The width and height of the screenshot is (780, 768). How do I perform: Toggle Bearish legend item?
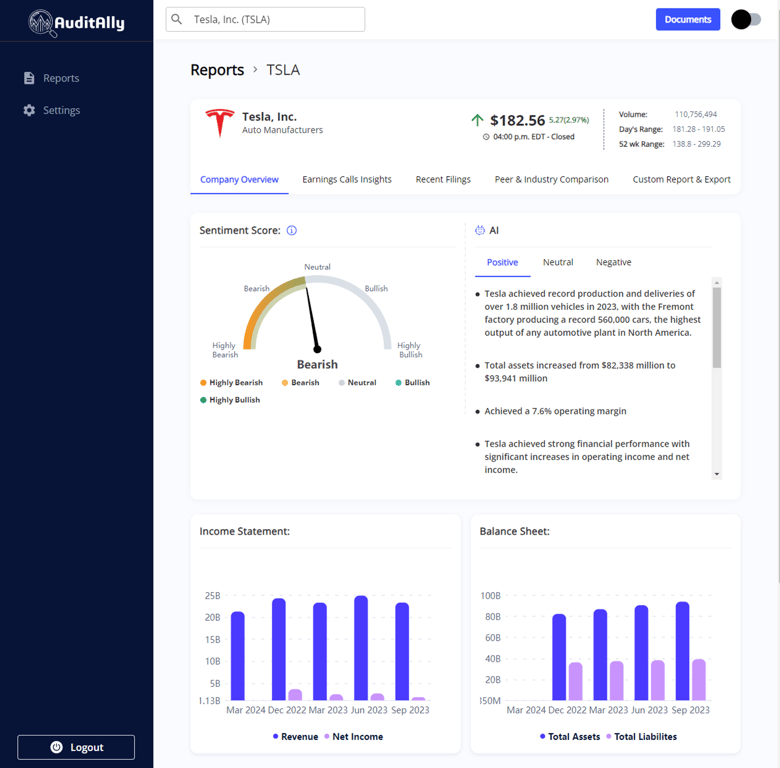click(300, 383)
